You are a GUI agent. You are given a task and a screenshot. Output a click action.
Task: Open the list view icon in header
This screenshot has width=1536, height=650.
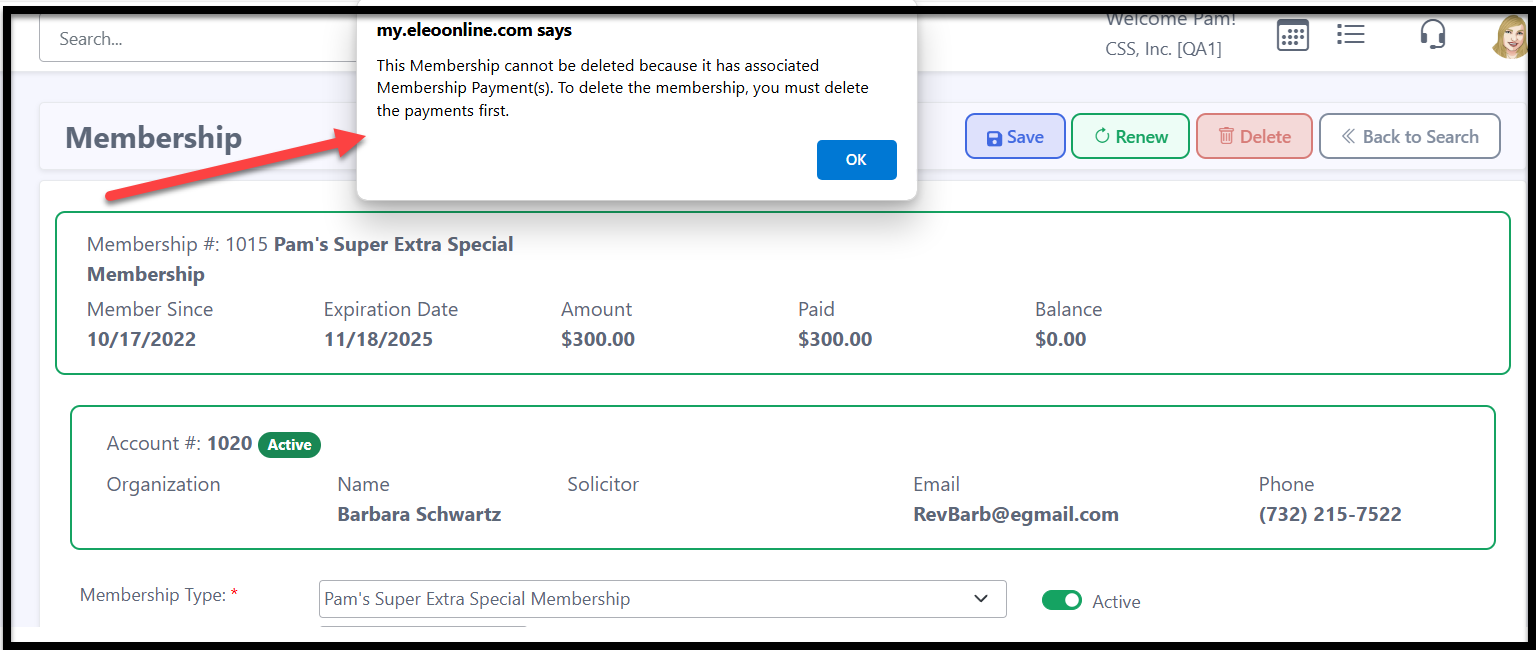point(1351,35)
